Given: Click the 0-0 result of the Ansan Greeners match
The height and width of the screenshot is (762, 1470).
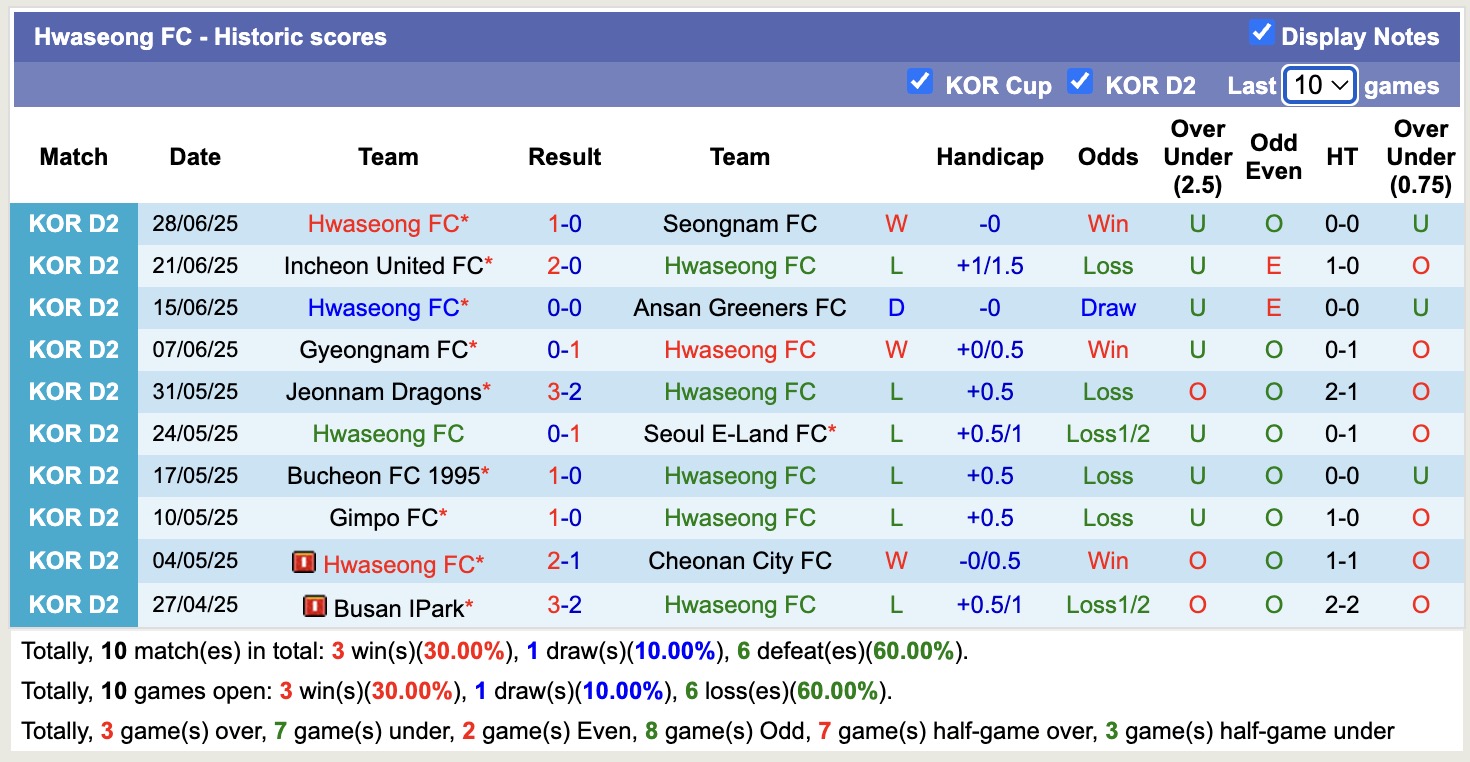Looking at the screenshot, I should [x=565, y=307].
